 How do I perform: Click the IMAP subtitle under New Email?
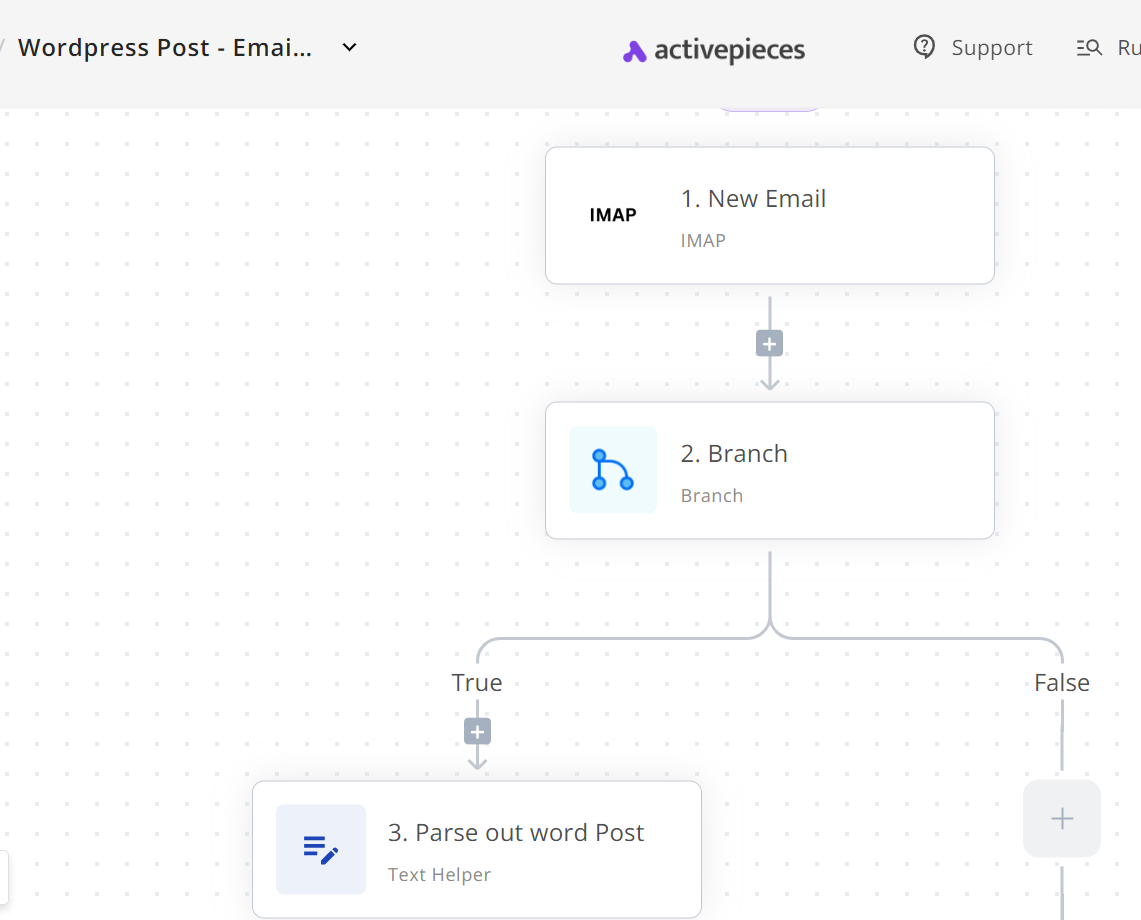coord(703,241)
